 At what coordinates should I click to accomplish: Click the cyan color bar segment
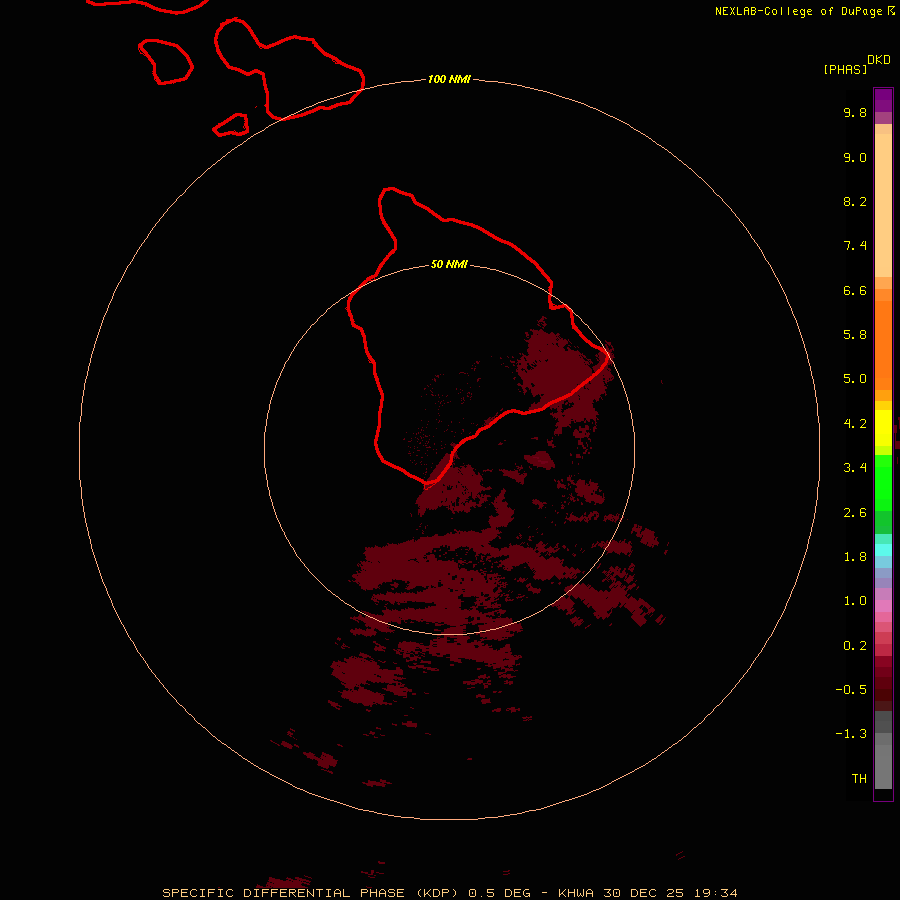pos(883,550)
